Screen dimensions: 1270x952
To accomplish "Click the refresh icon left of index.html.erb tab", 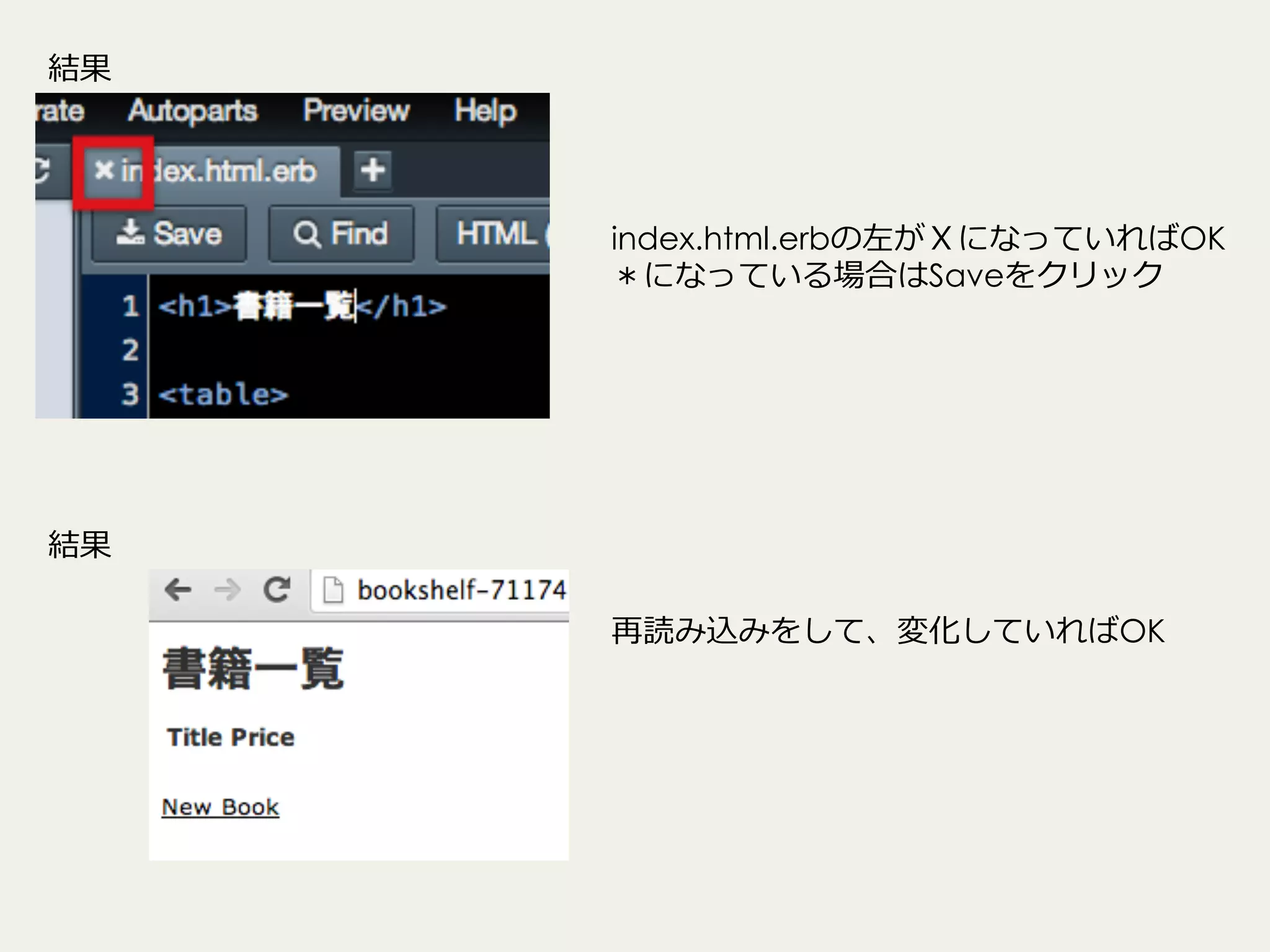I will click(42, 170).
